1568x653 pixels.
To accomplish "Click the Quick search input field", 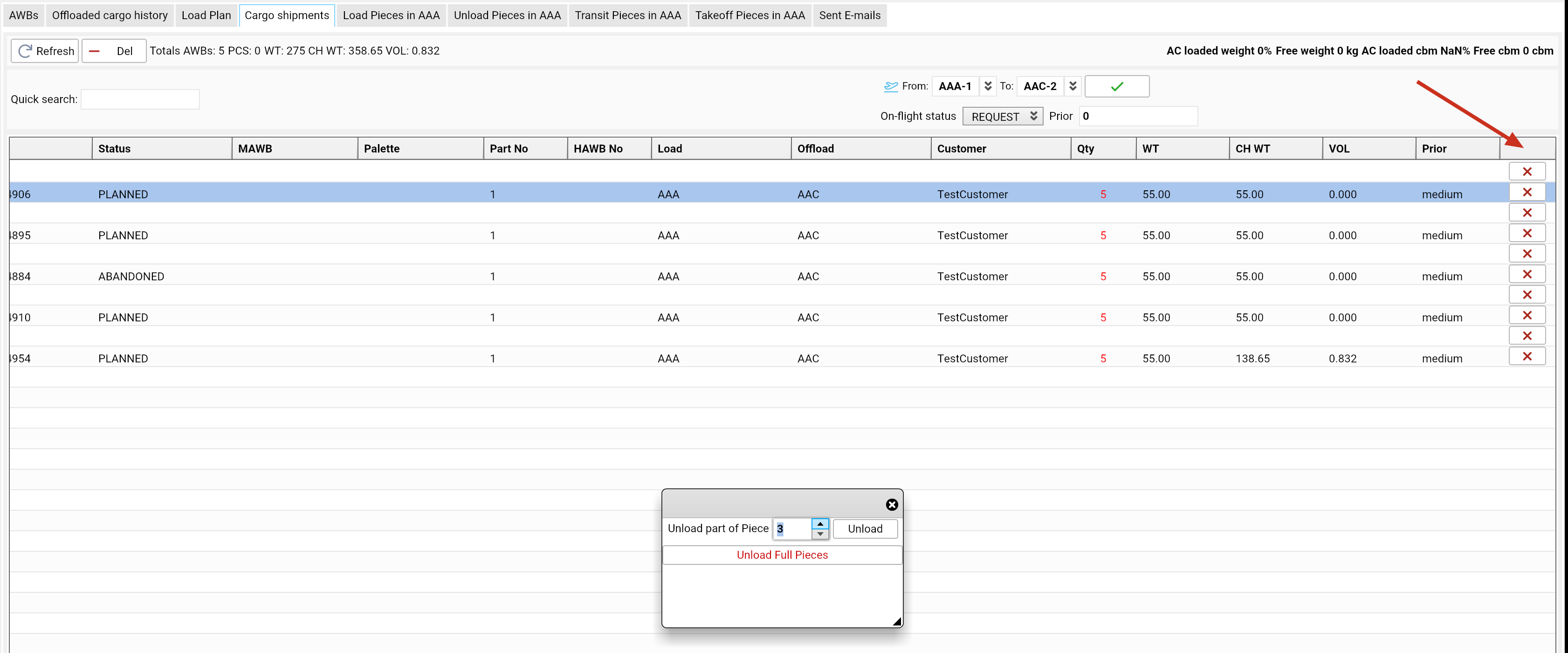I will pos(140,99).
